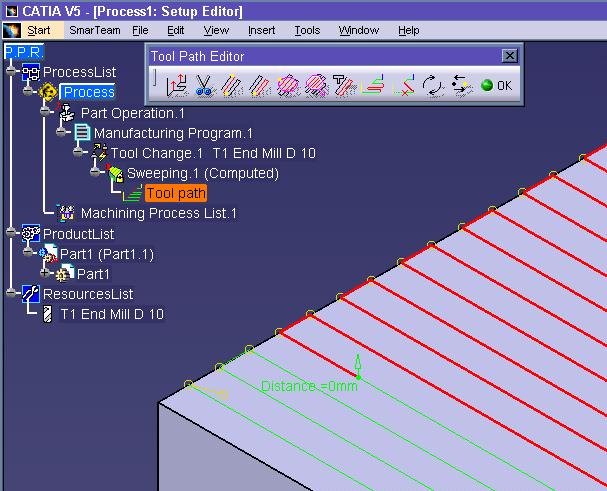Open the File menu
The height and width of the screenshot is (491, 607).
[x=140, y=30]
